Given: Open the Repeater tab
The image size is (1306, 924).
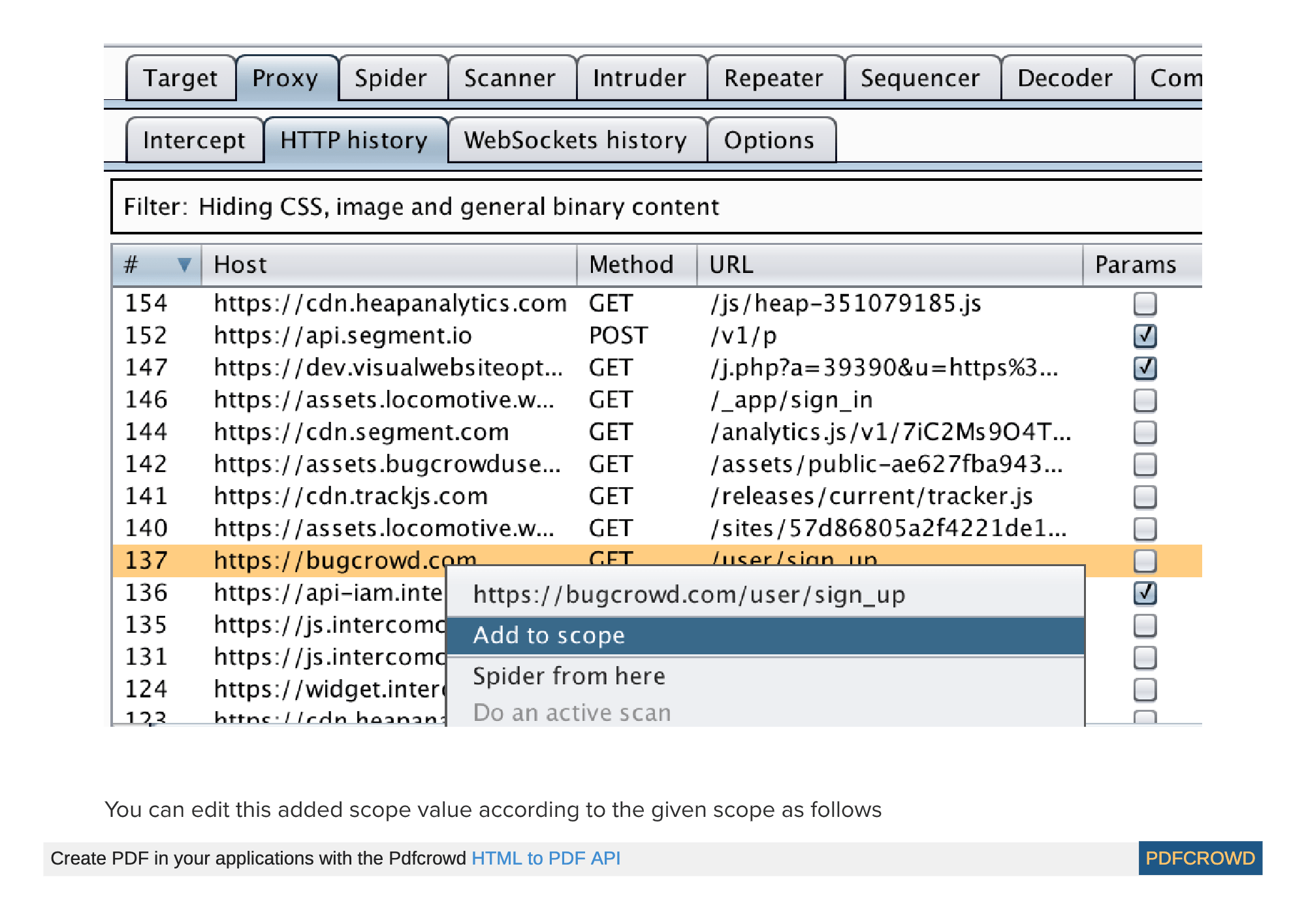Looking at the screenshot, I should 774,78.
